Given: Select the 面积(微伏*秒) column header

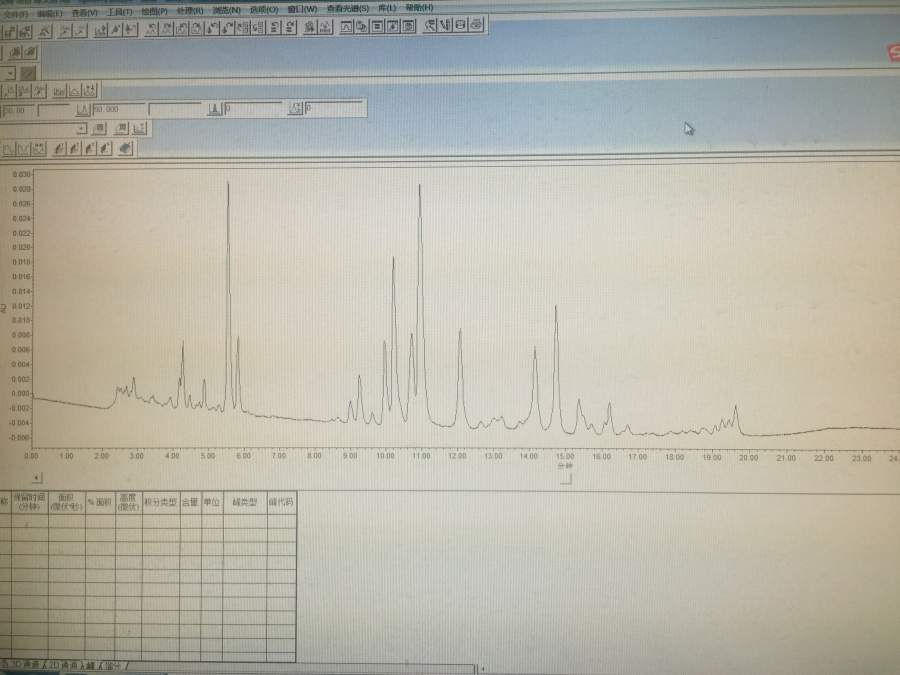Looking at the screenshot, I should pyautogui.click(x=67, y=502).
